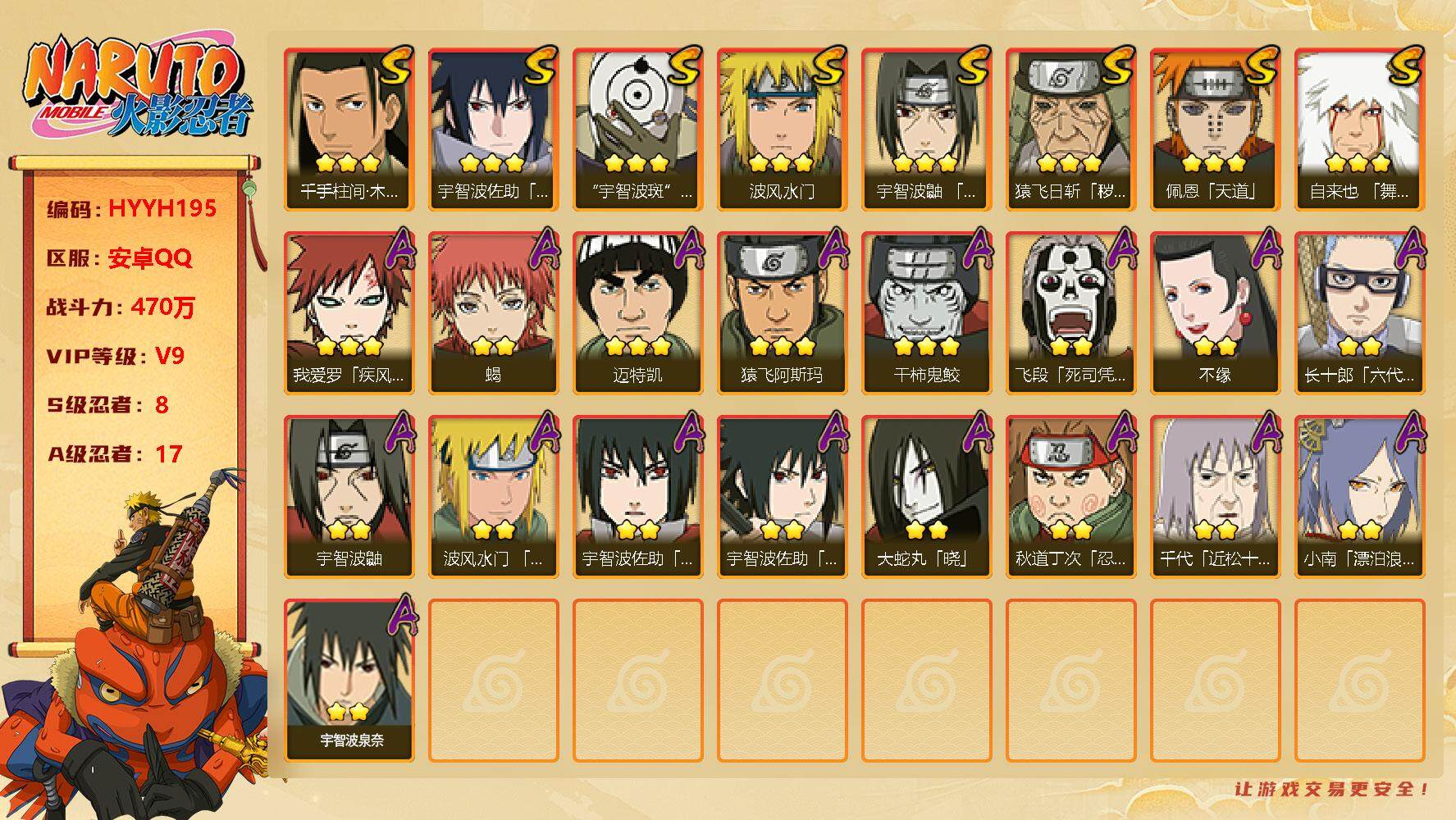Click the 大蛇丸「晓」ninja card
1456x820 pixels.
926,496
